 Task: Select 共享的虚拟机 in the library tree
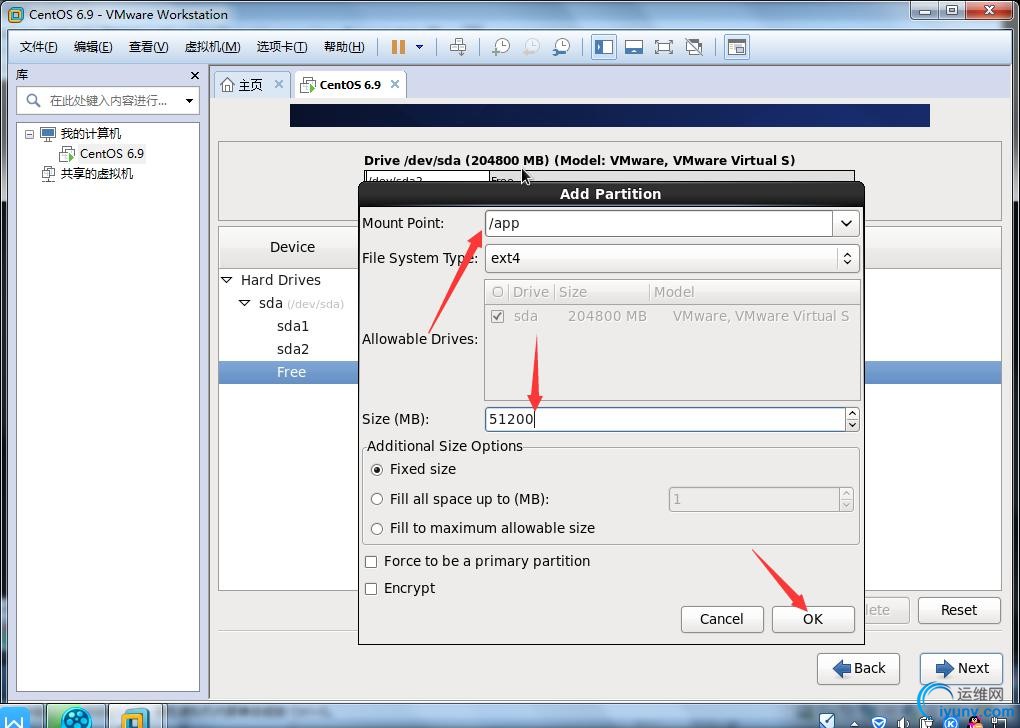click(x=97, y=174)
